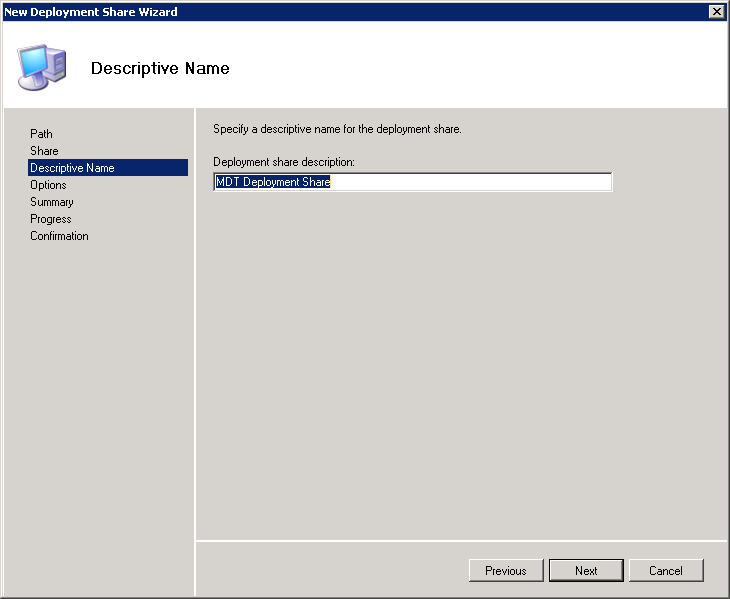730x599 pixels.
Task: Click the computer wizard icon in header
Action: pos(42,67)
